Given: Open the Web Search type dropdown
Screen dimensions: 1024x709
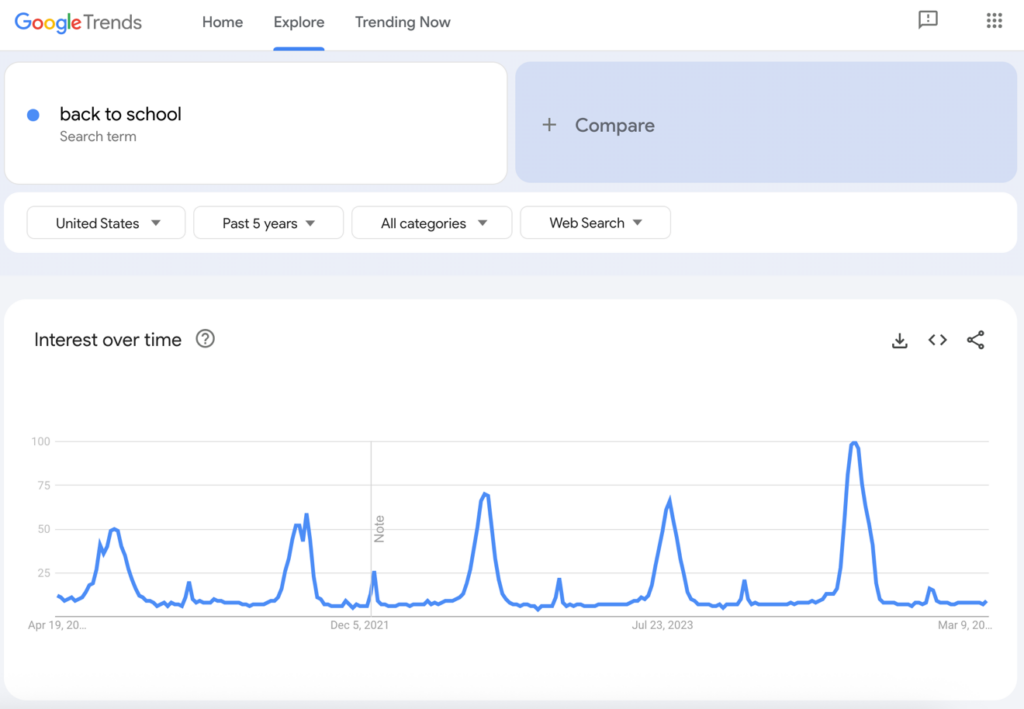Looking at the screenshot, I should tap(595, 223).
